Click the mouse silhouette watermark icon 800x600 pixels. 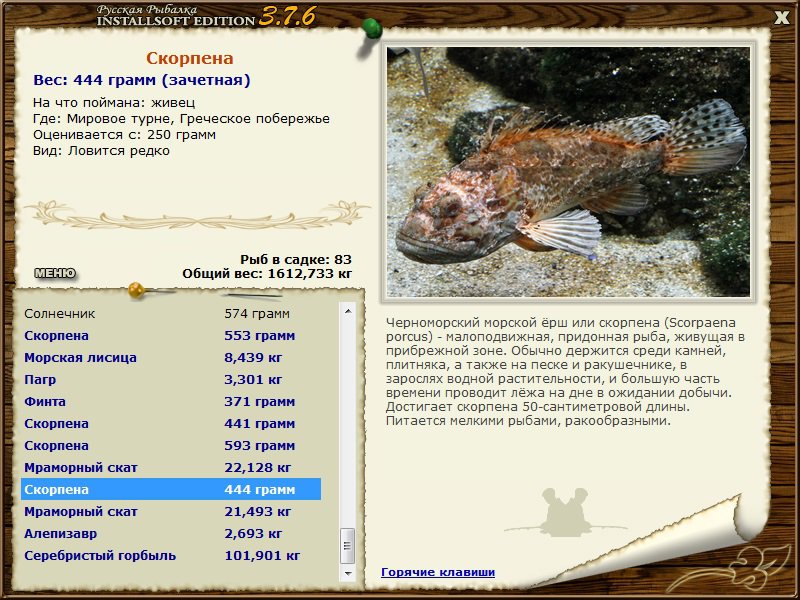565,513
